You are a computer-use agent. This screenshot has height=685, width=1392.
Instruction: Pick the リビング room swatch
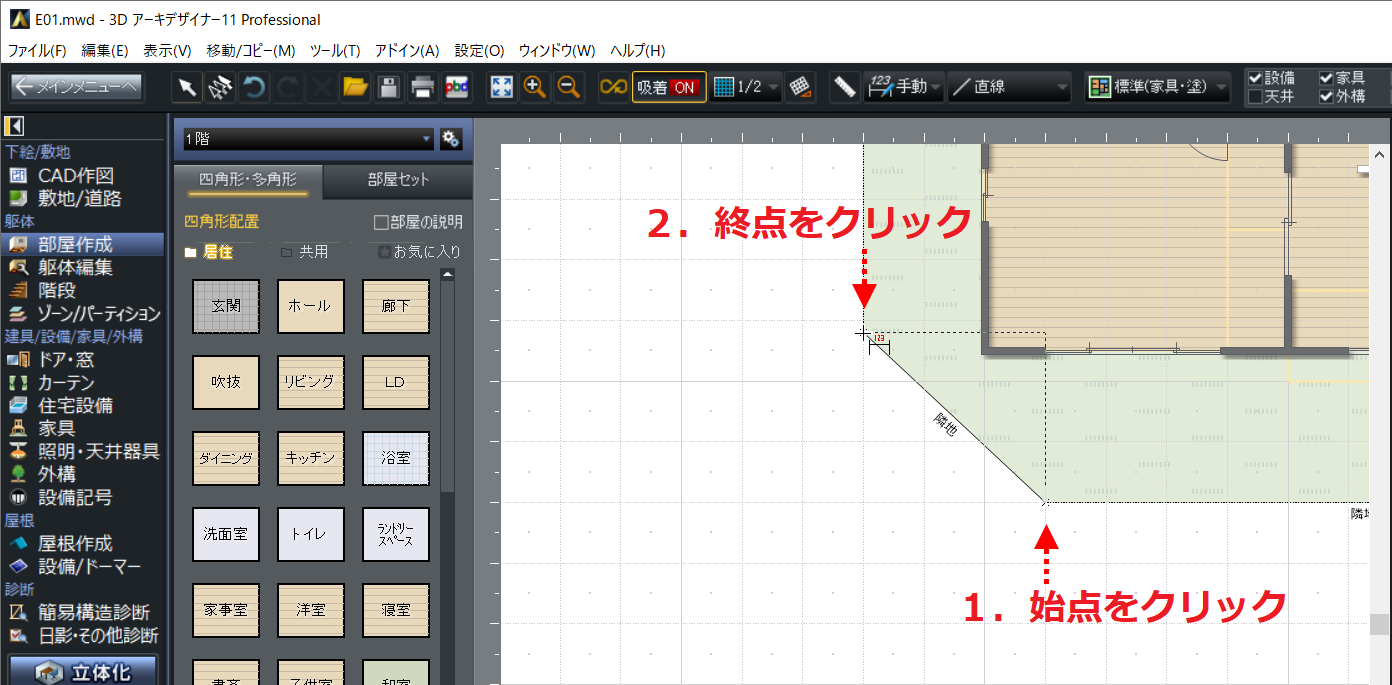pyautogui.click(x=311, y=382)
